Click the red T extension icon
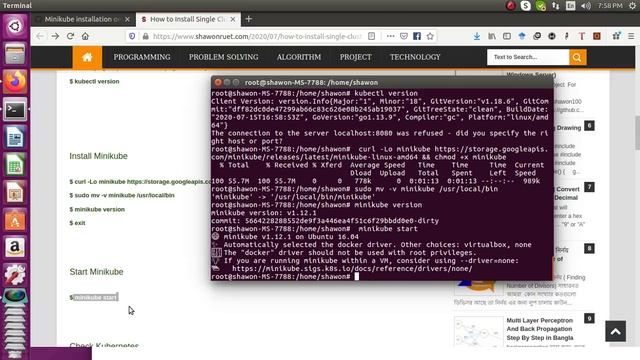The width and height of the screenshot is (640, 360). point(582,36)
